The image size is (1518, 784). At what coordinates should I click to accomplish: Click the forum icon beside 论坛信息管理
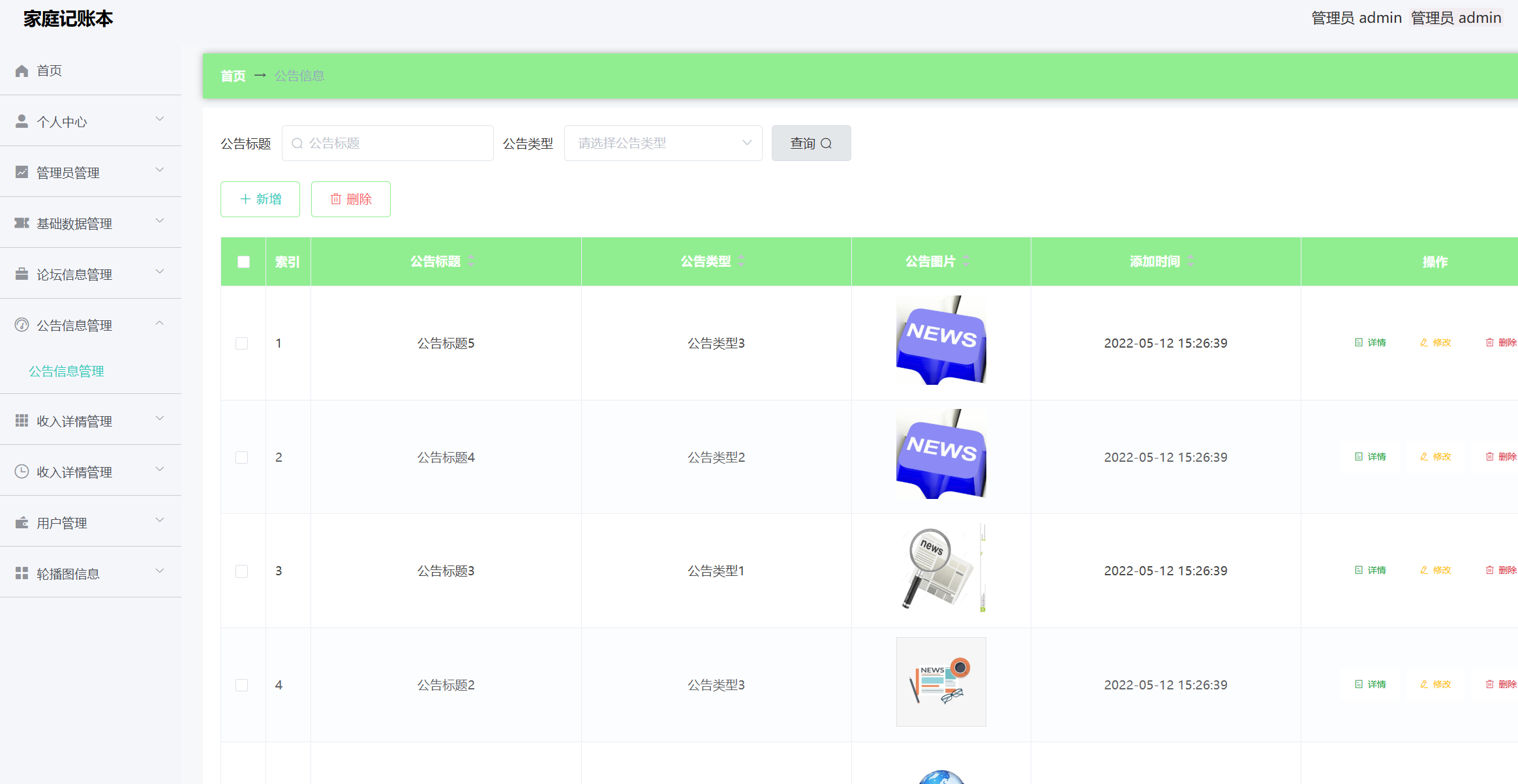(x=21, y=273)
